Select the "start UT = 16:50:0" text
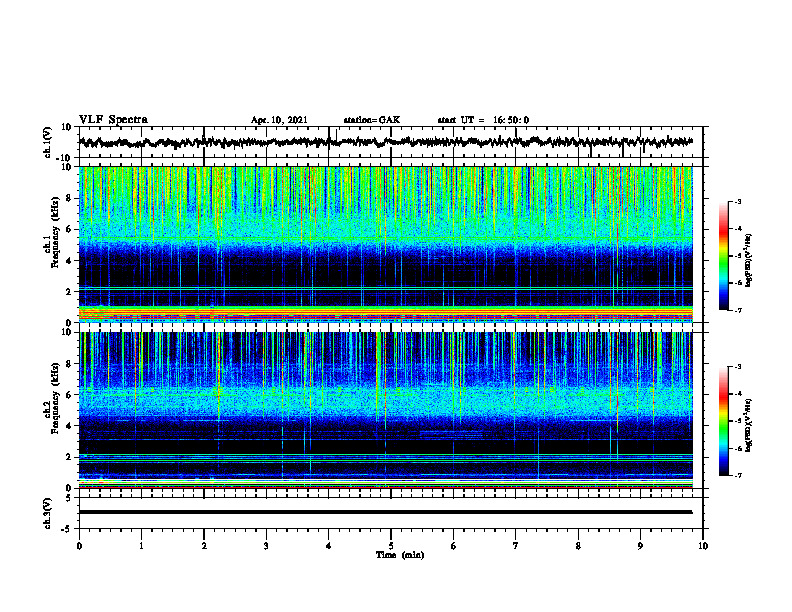Screen dimensions: 792x612 pos(483,120)
